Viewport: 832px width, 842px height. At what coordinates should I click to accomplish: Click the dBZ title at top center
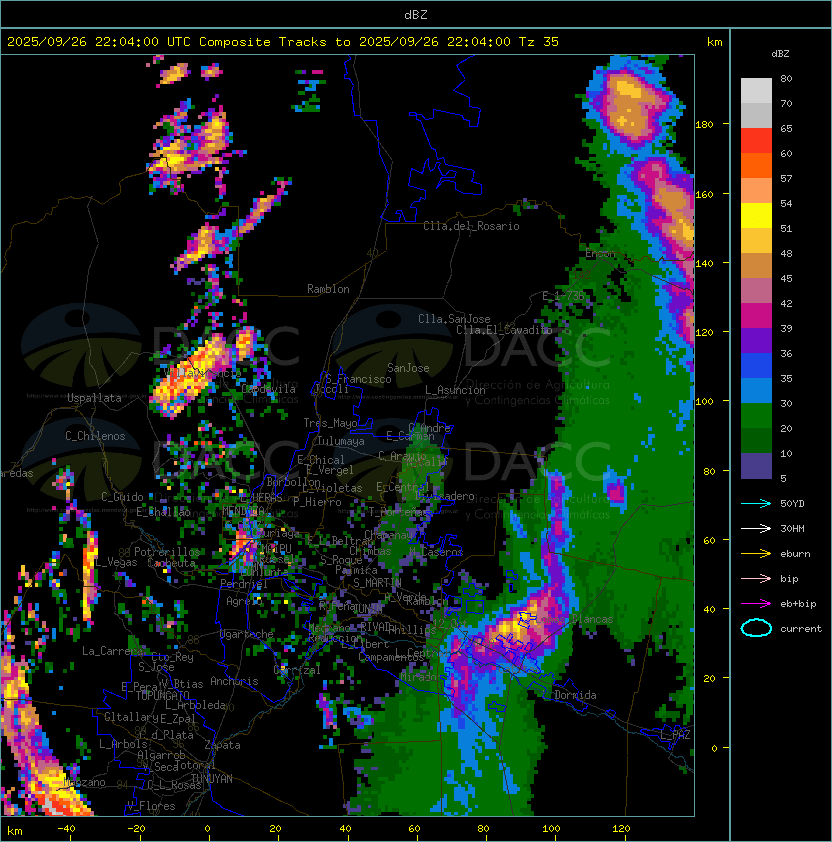click(416, 14)
